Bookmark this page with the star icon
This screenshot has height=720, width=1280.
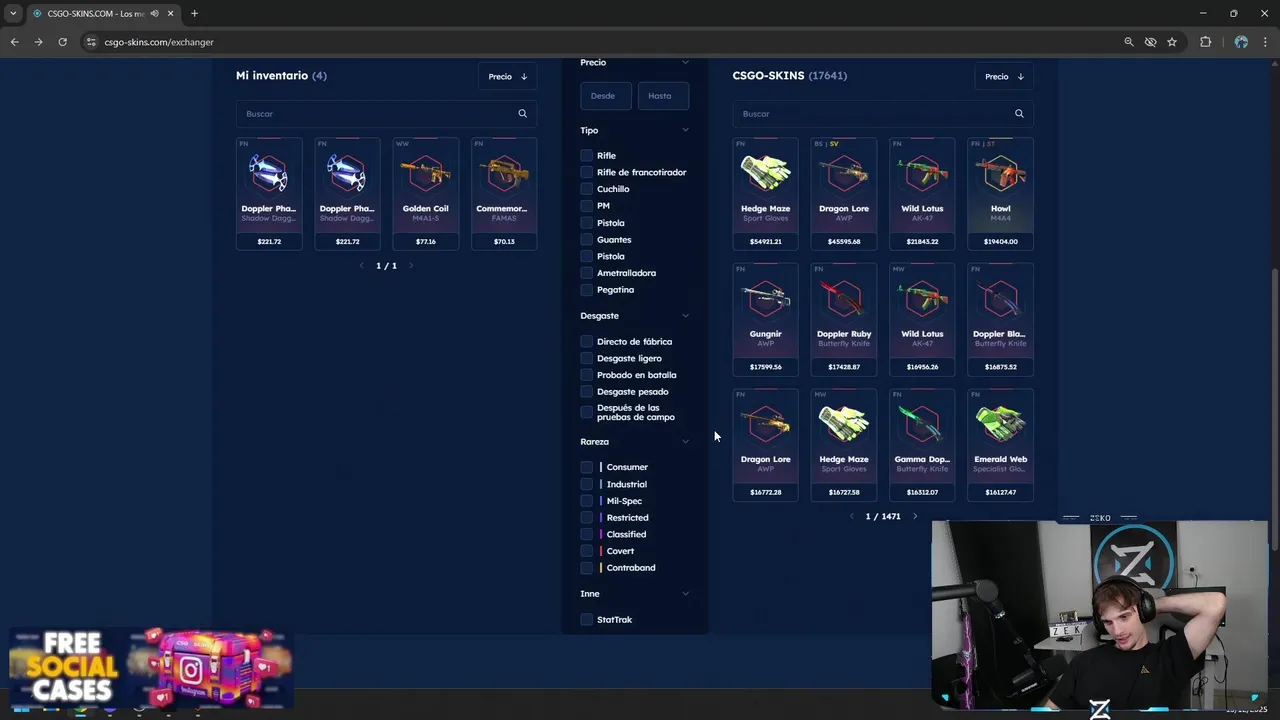[x=1172, y=42]
